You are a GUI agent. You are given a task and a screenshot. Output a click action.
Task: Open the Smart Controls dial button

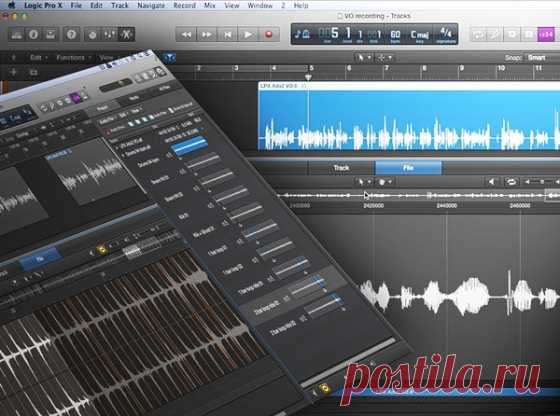pos(92,35)
